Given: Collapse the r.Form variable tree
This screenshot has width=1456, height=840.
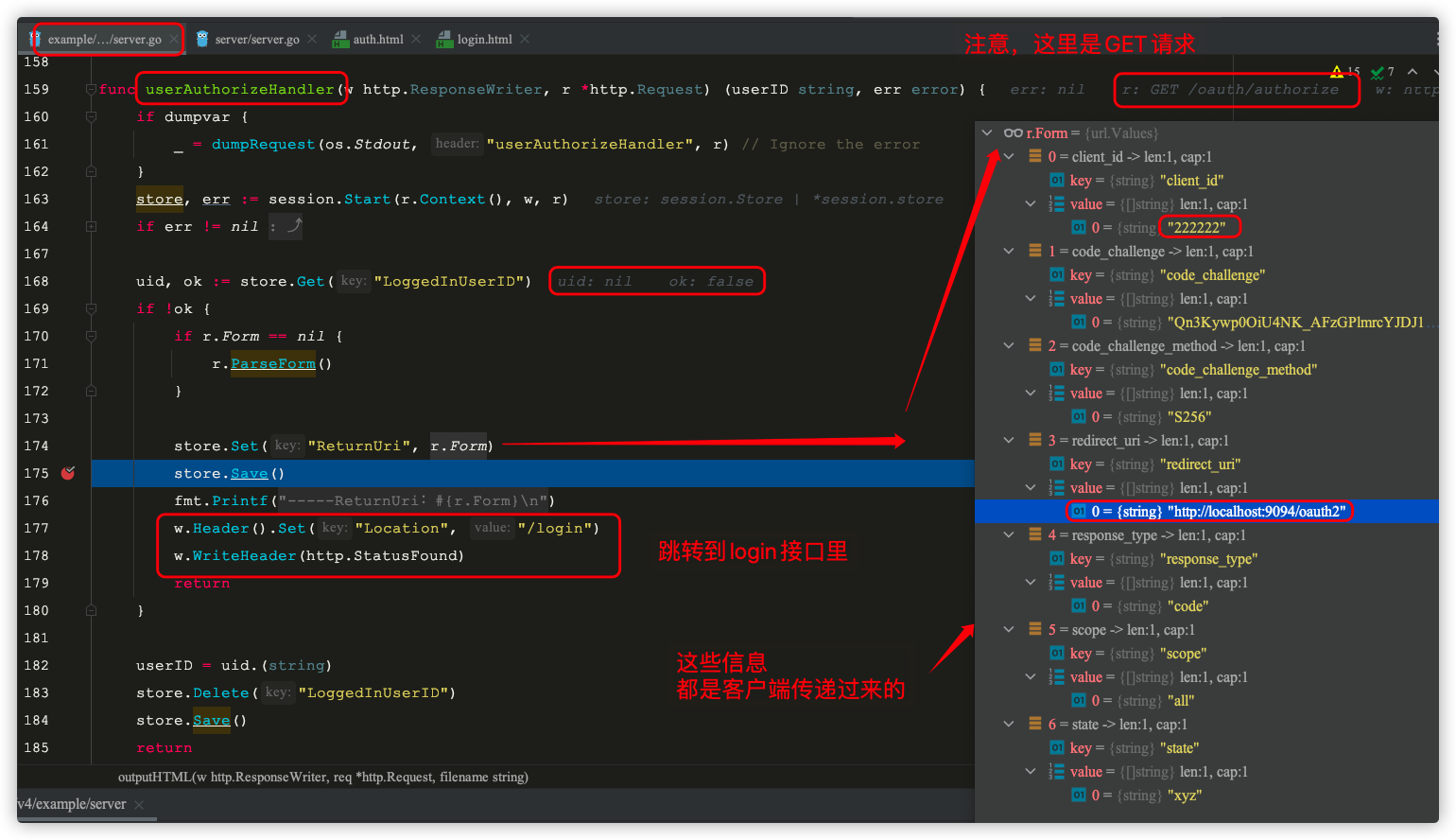Looking at the screenshot, I should tap(987, 133).
